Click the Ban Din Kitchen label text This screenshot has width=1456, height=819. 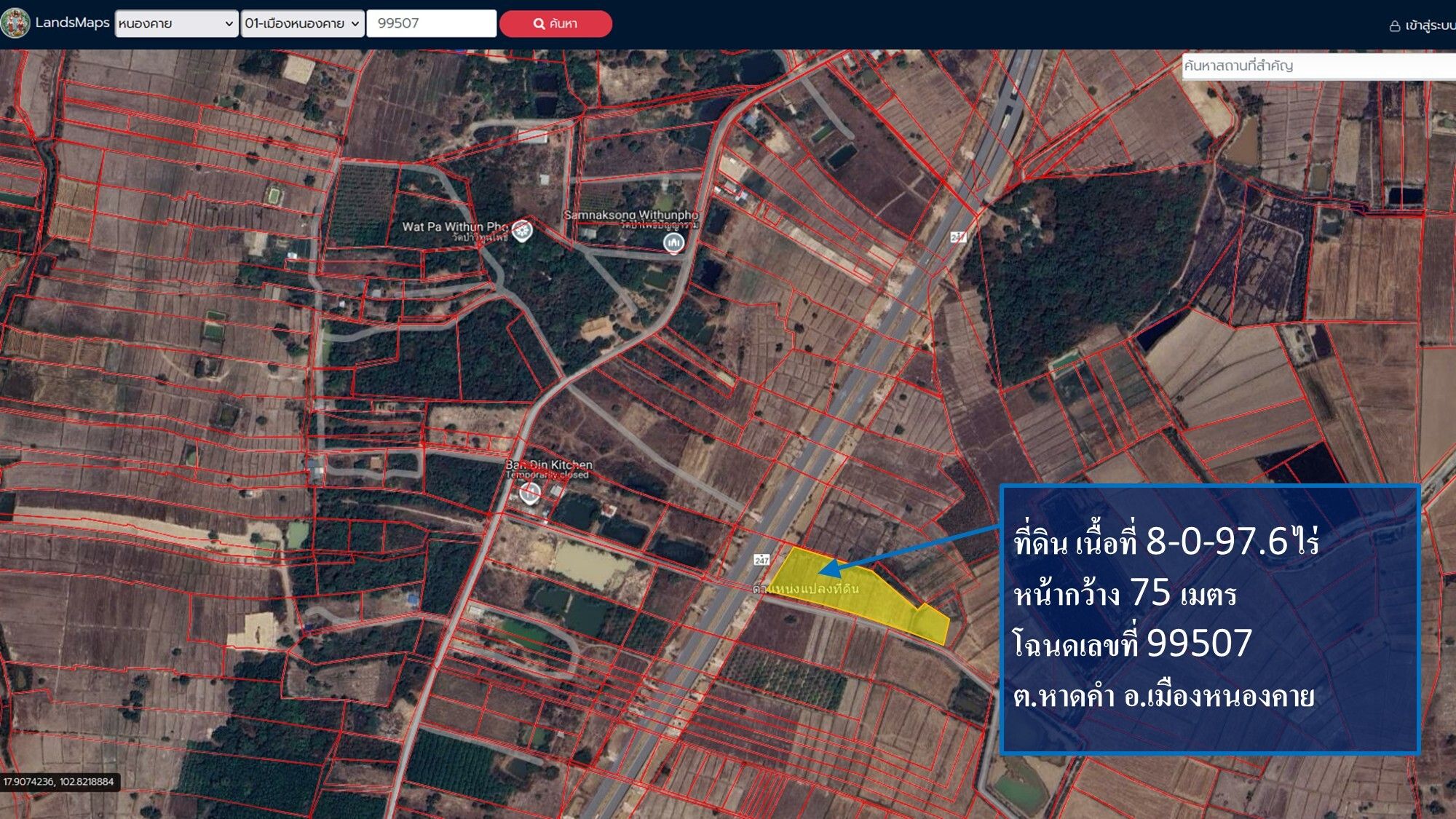[x=549, y=464]
